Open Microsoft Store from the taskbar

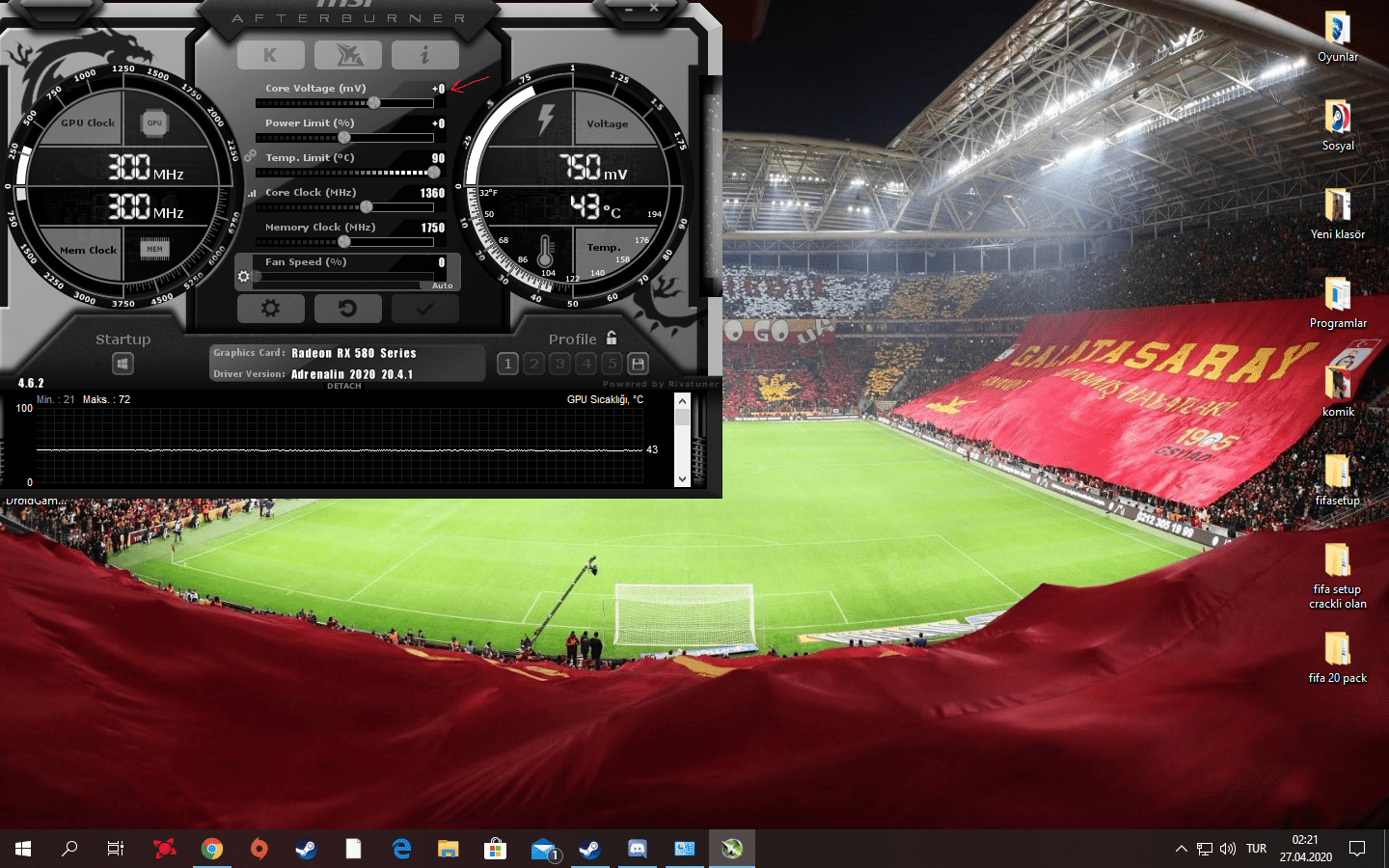point(495,849)
